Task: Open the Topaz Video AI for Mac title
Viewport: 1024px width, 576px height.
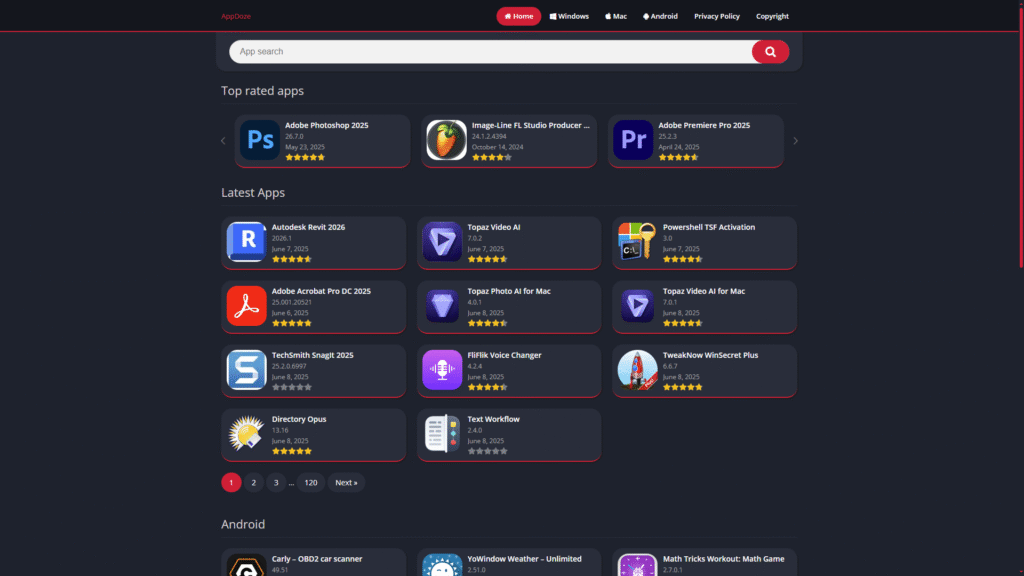Action: coord(704,291)
